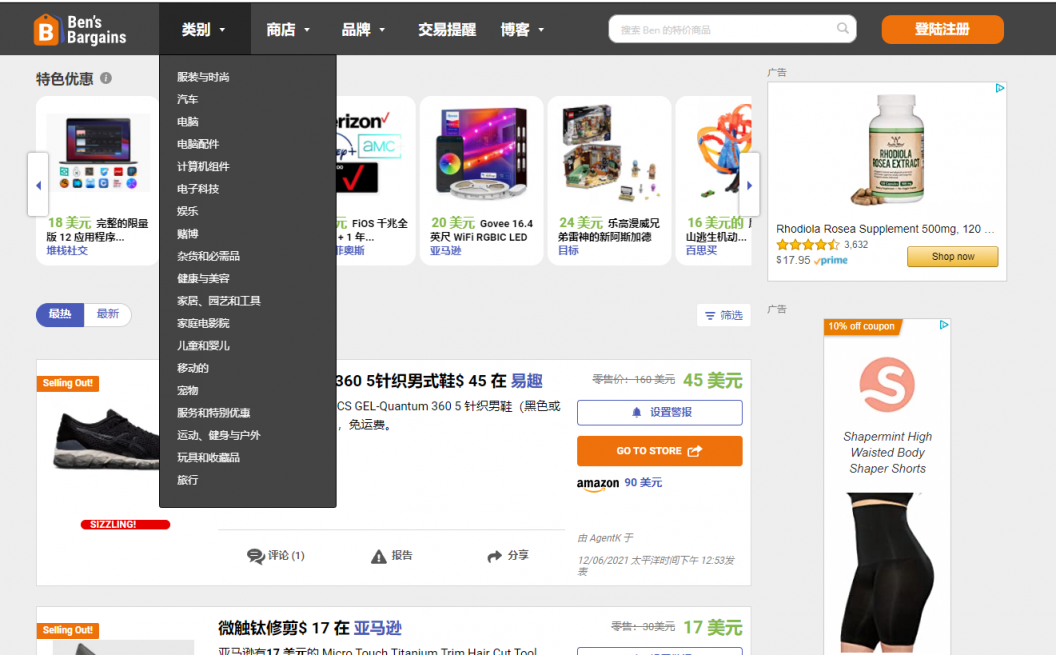Click the 报告 warning triangle icon
Viewport: 1056px width, 655px height.
(x=378, y=556)
